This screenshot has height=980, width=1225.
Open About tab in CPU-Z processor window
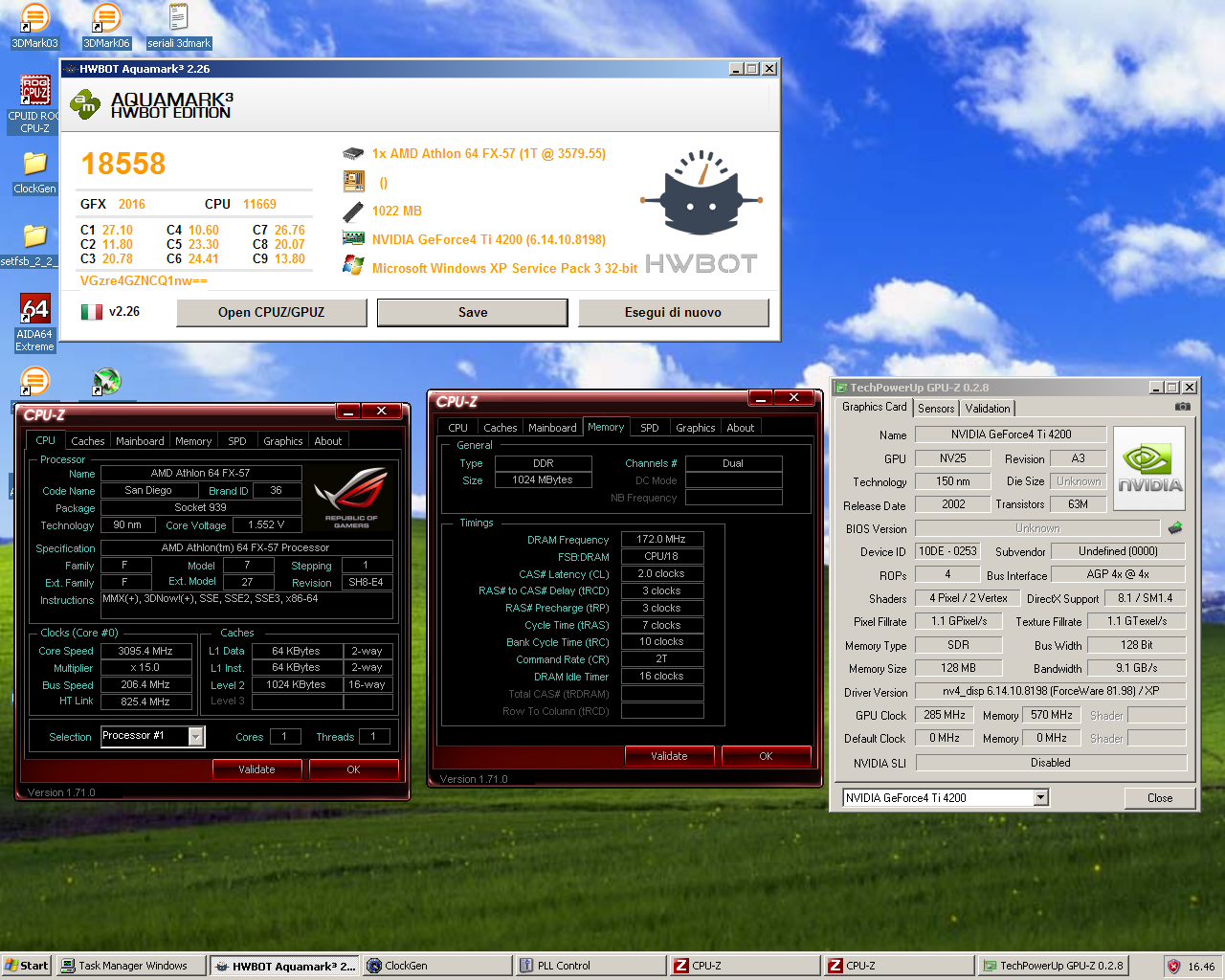[328, 441]
